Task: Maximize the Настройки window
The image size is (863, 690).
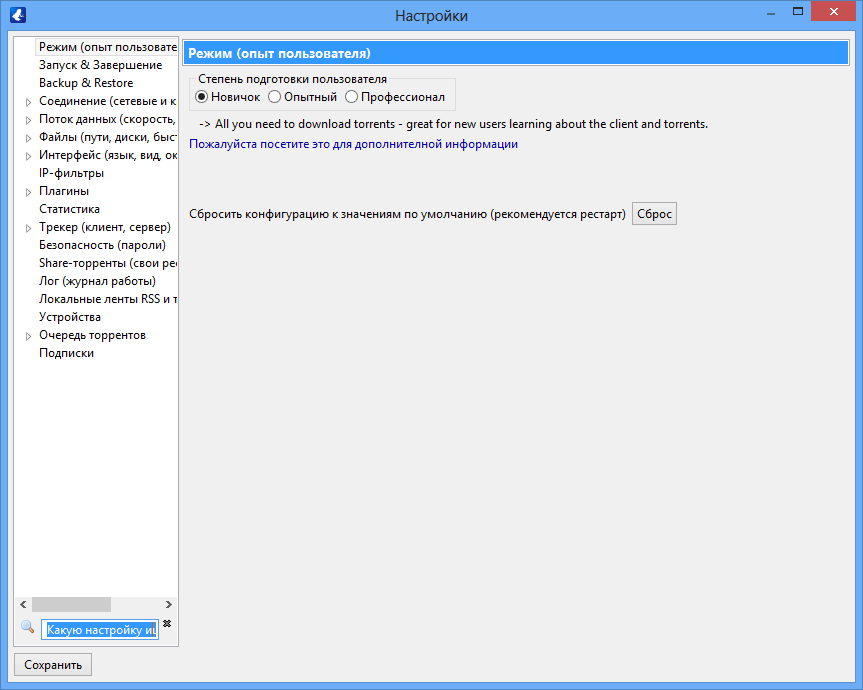Action: (x=798, y=11)
